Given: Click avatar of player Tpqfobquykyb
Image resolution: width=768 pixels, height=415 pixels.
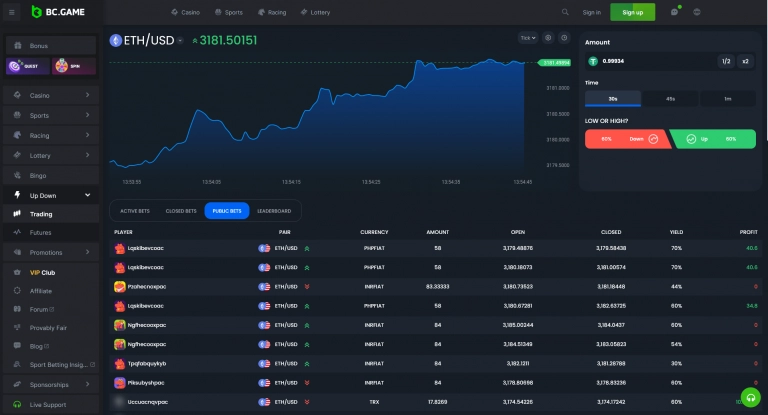Looking at the screenshot, I should [x=120, y=364].
